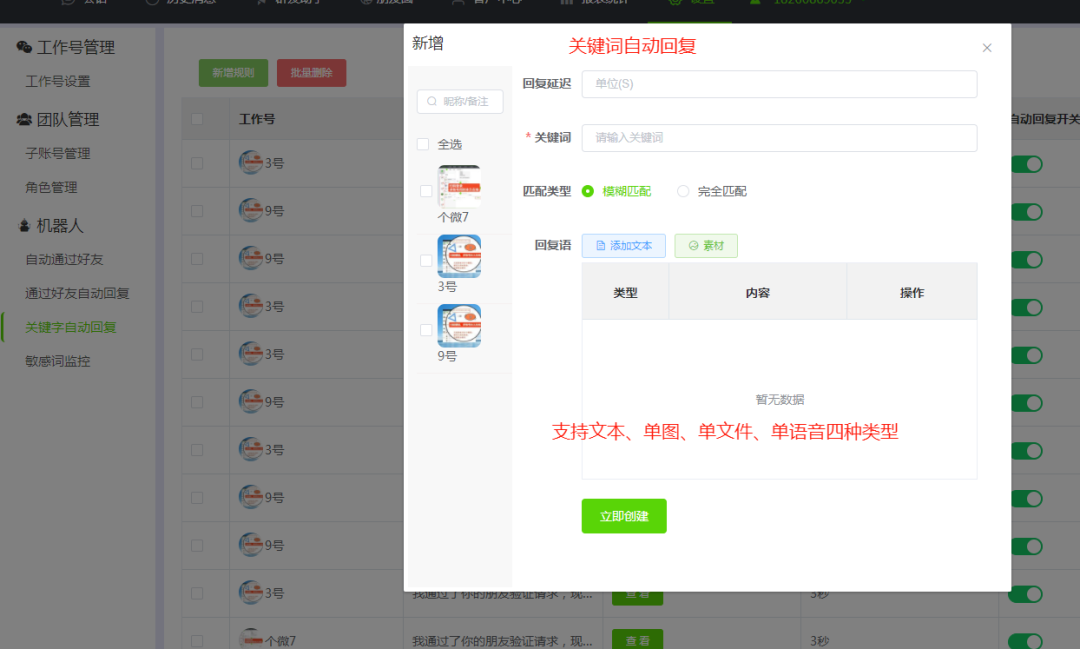The width and height of the screenshot is (1080, 649).
Task: Click 查看 button in the 个微7 table row
Action: pyautogui.click(x=637, y=640)
